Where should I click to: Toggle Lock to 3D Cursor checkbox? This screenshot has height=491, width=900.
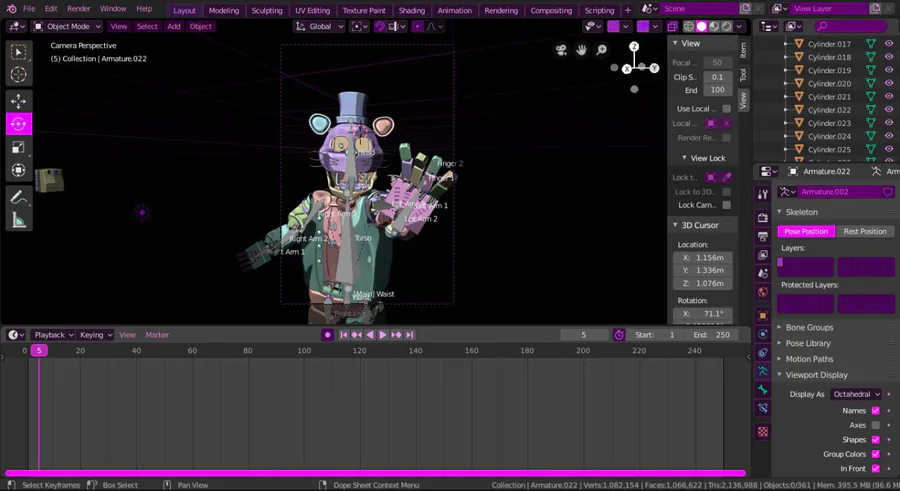pos(727,192)
